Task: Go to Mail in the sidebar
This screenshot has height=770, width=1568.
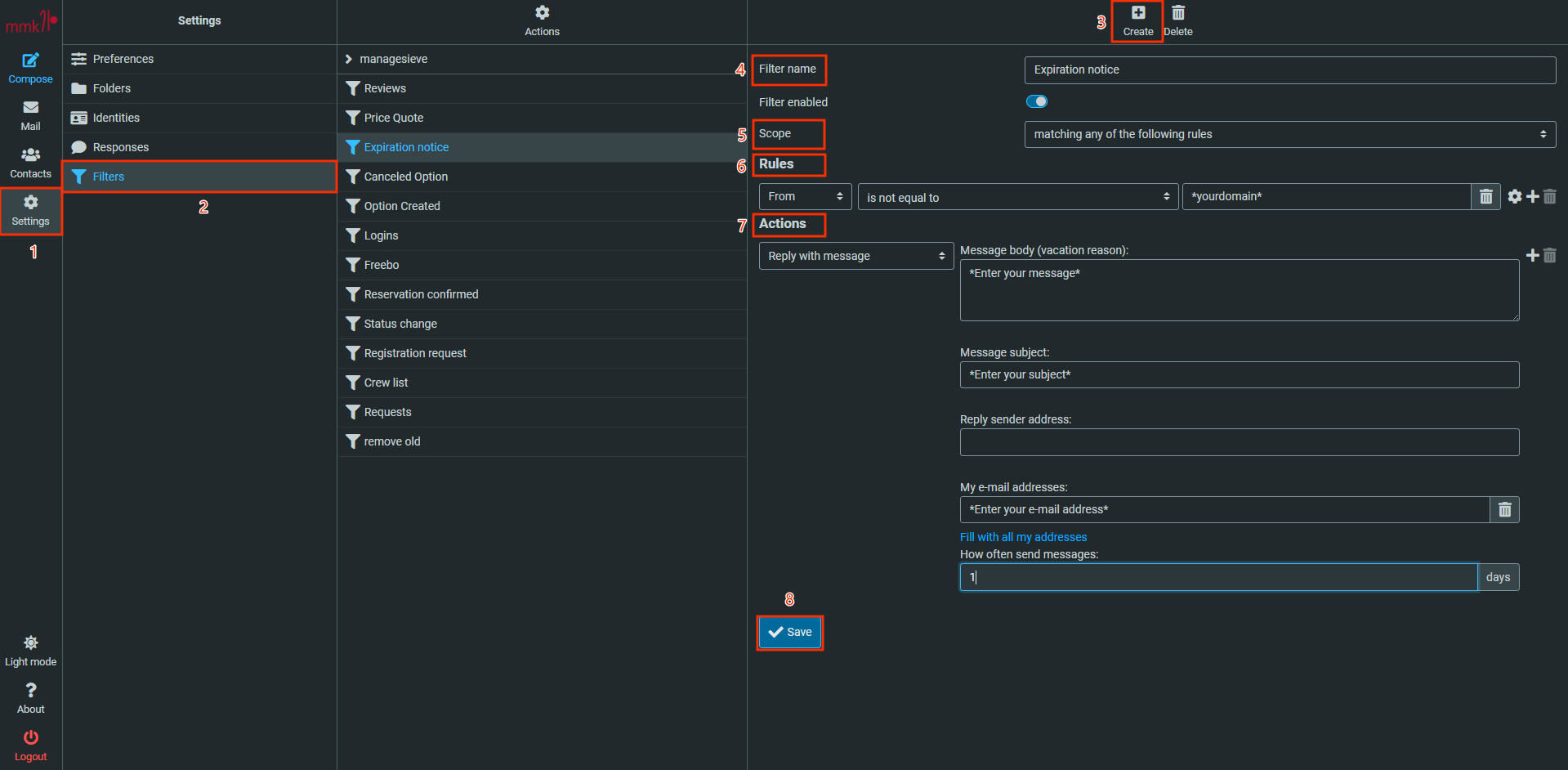Action: click(x=30, y=115)
